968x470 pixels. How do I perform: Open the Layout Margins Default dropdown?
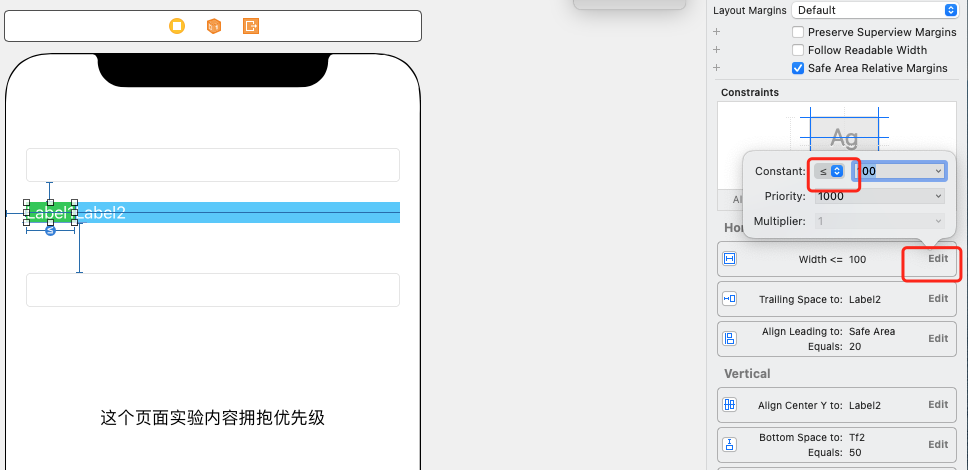875,10
